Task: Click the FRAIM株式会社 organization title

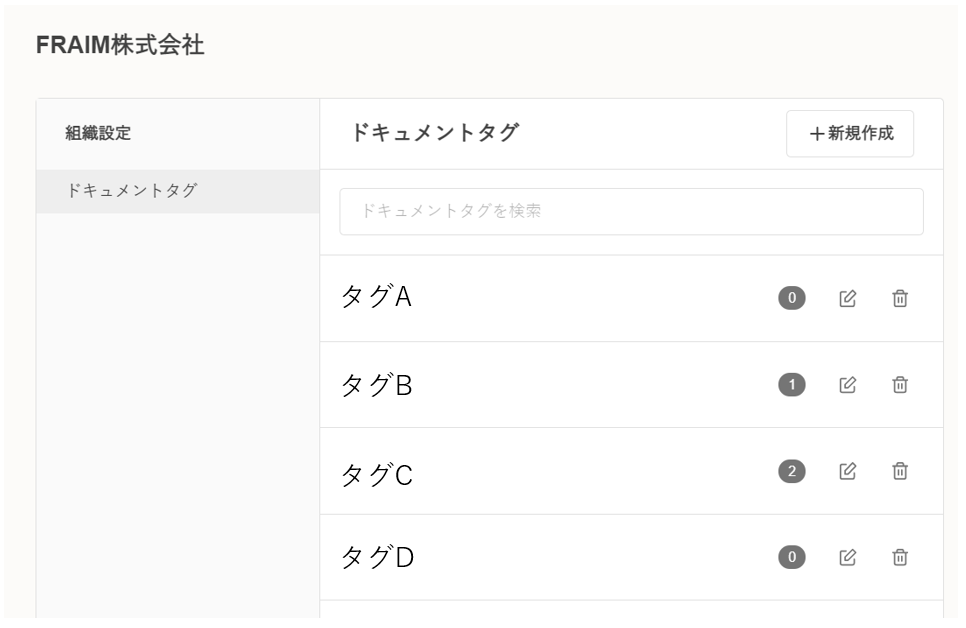Action: (x=120, y=45)
